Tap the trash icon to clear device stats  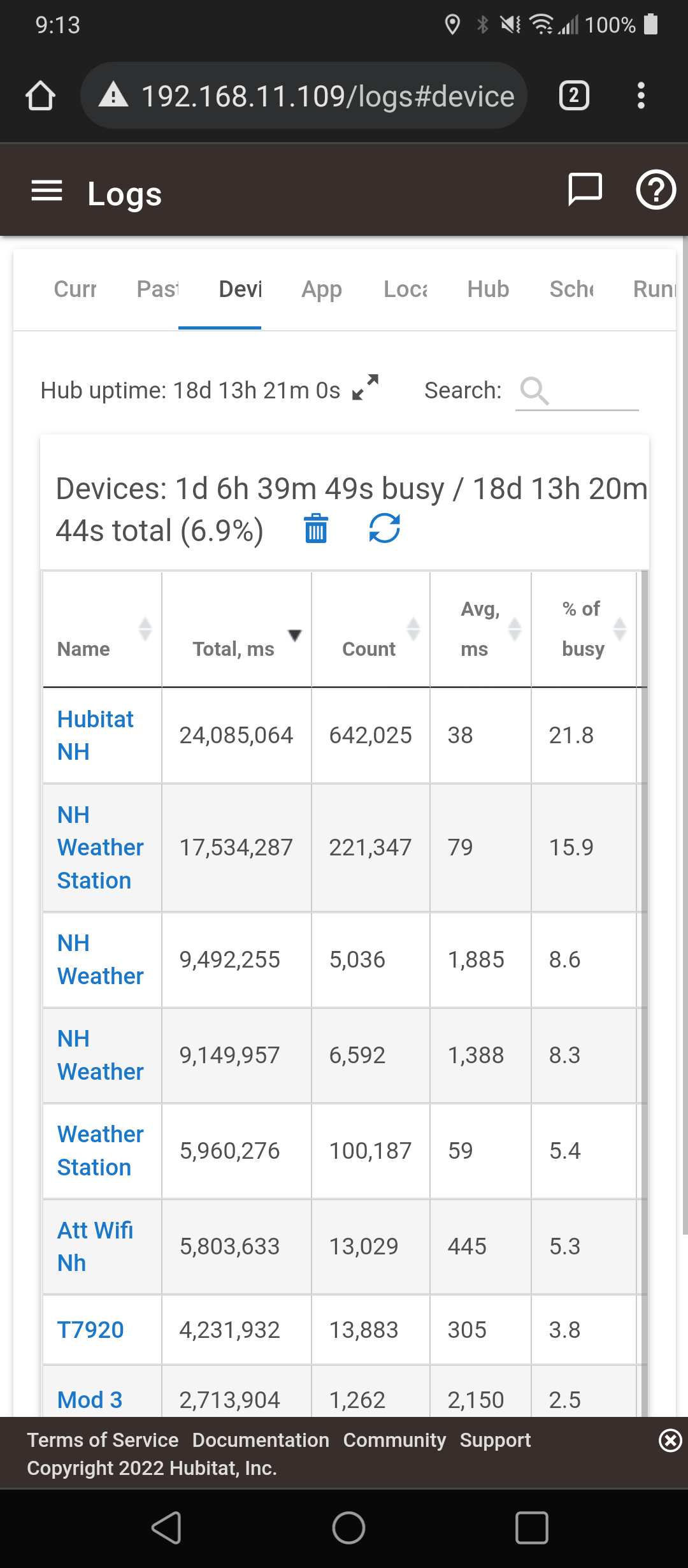316,528
